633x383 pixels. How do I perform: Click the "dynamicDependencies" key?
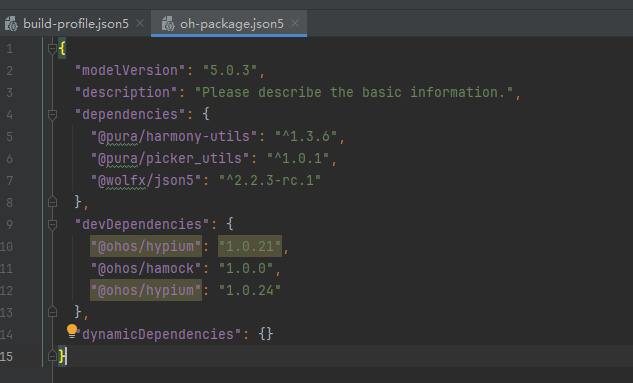[x=158, y=334]
